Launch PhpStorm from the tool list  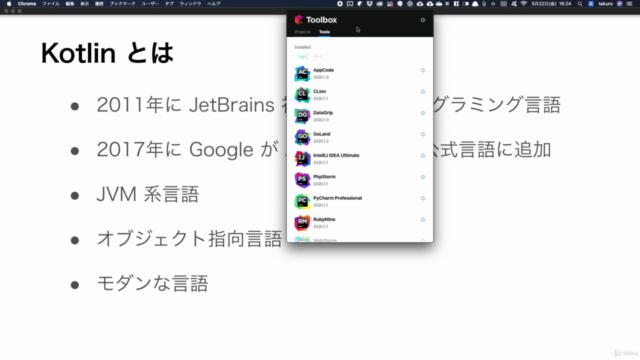(360, 180)
